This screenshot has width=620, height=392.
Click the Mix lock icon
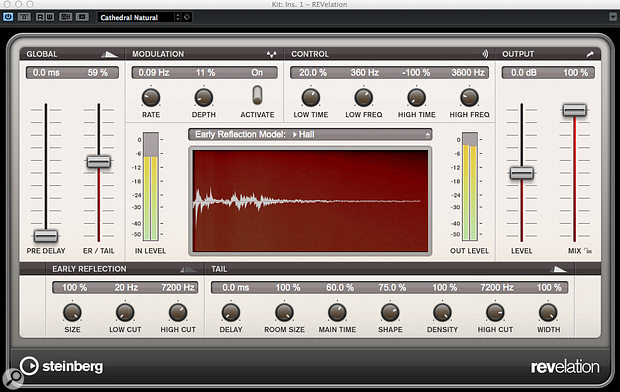coord(588,251)
